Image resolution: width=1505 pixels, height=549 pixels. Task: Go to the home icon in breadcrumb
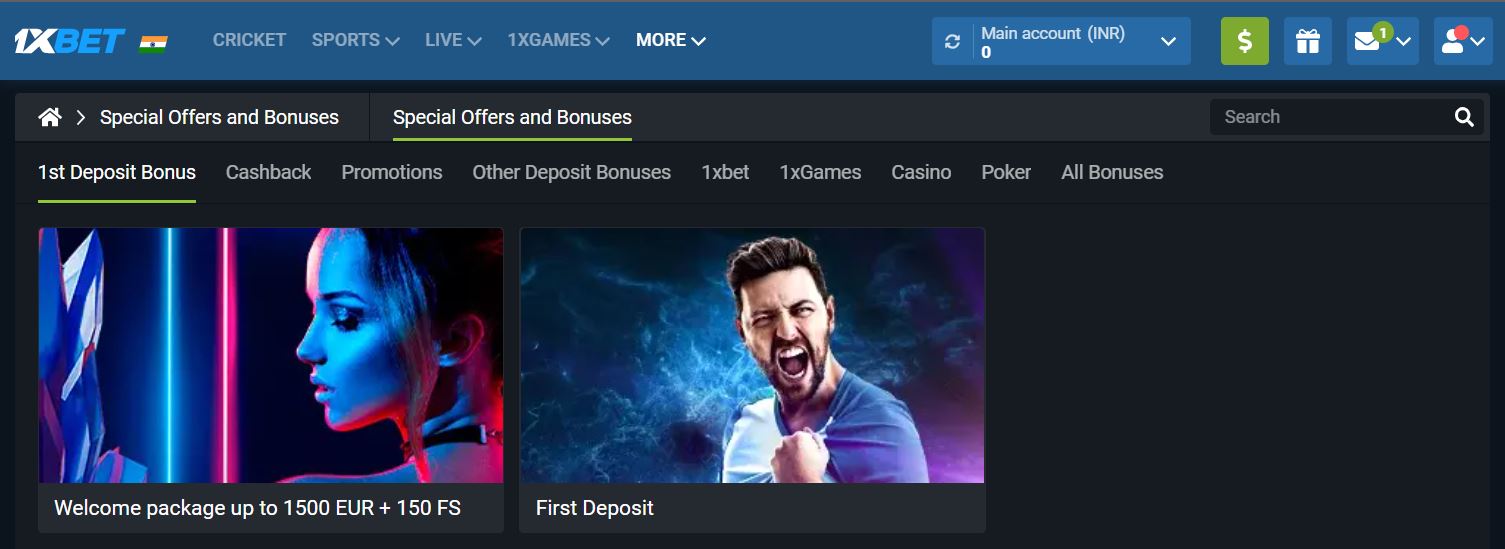[50, 117]
